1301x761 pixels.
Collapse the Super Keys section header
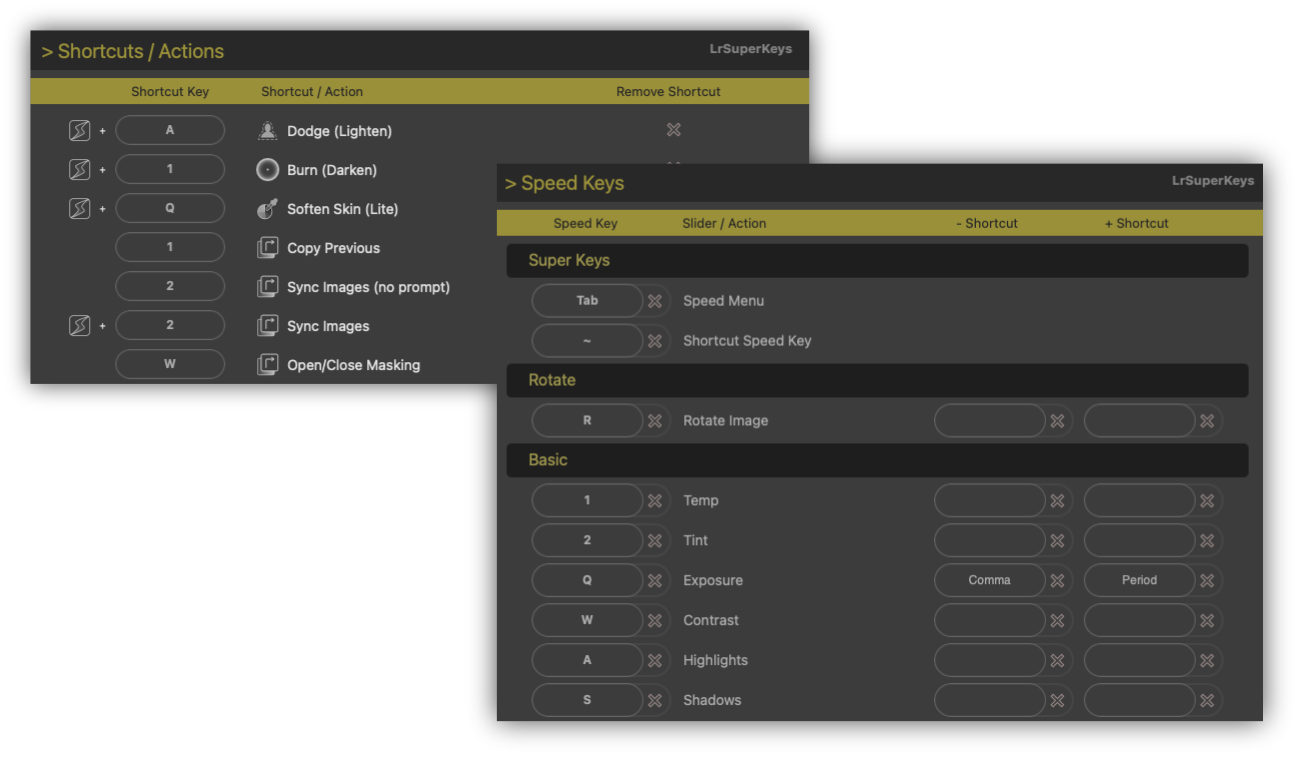pos(569,260)
